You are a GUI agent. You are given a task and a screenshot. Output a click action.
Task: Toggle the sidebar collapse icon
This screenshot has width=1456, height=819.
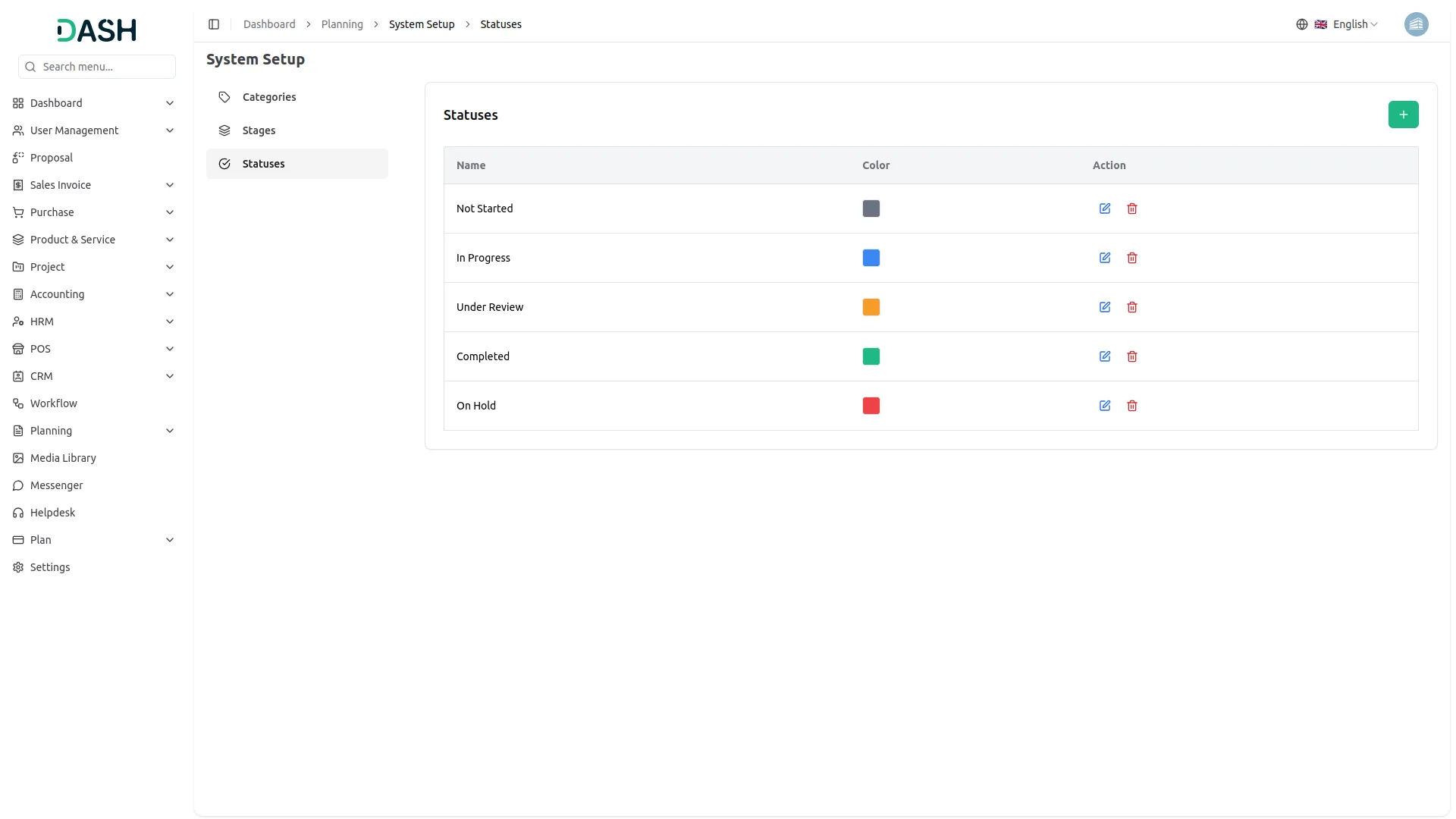pos(214,24)
